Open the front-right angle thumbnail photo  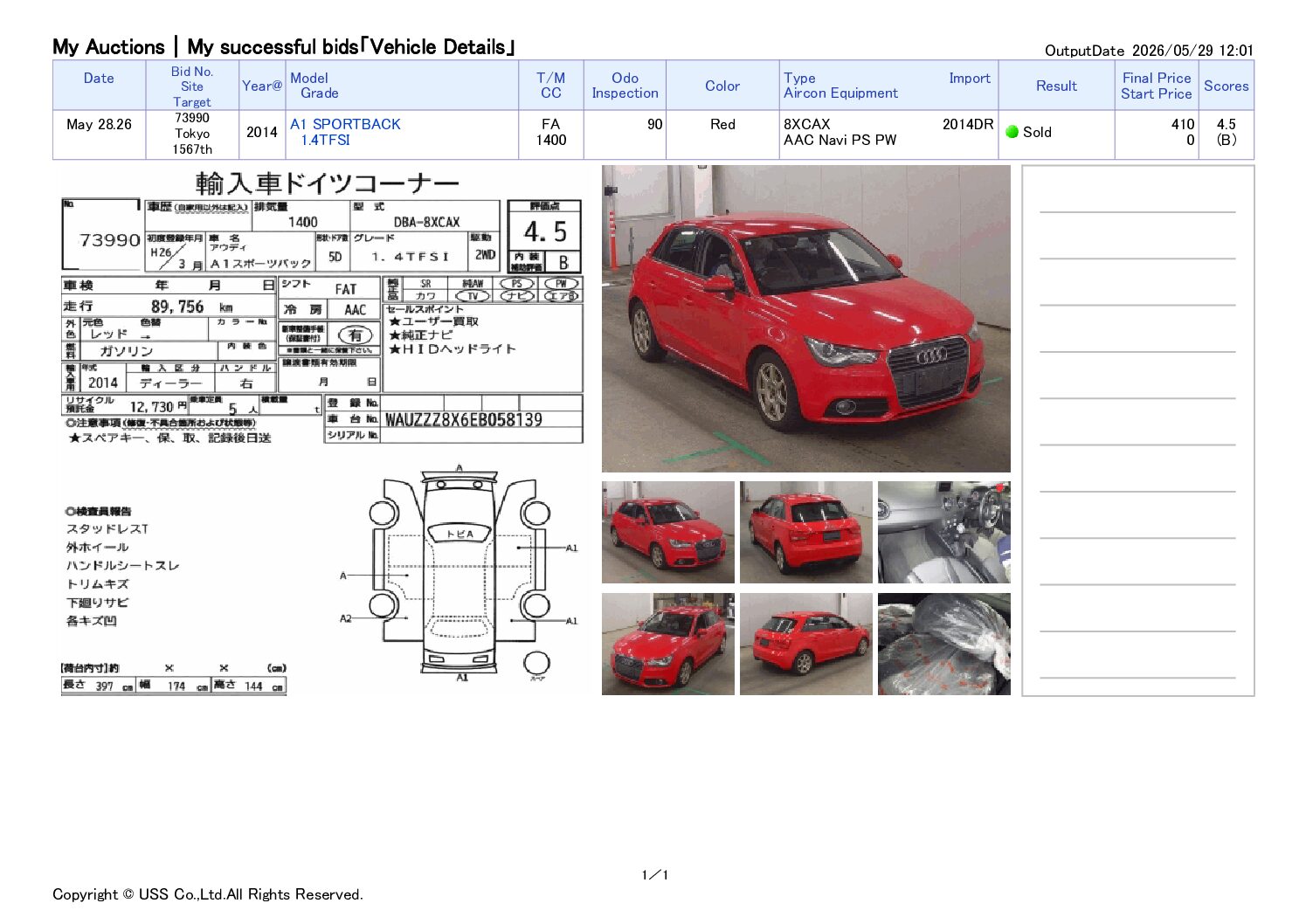click(x=667, y=645)
